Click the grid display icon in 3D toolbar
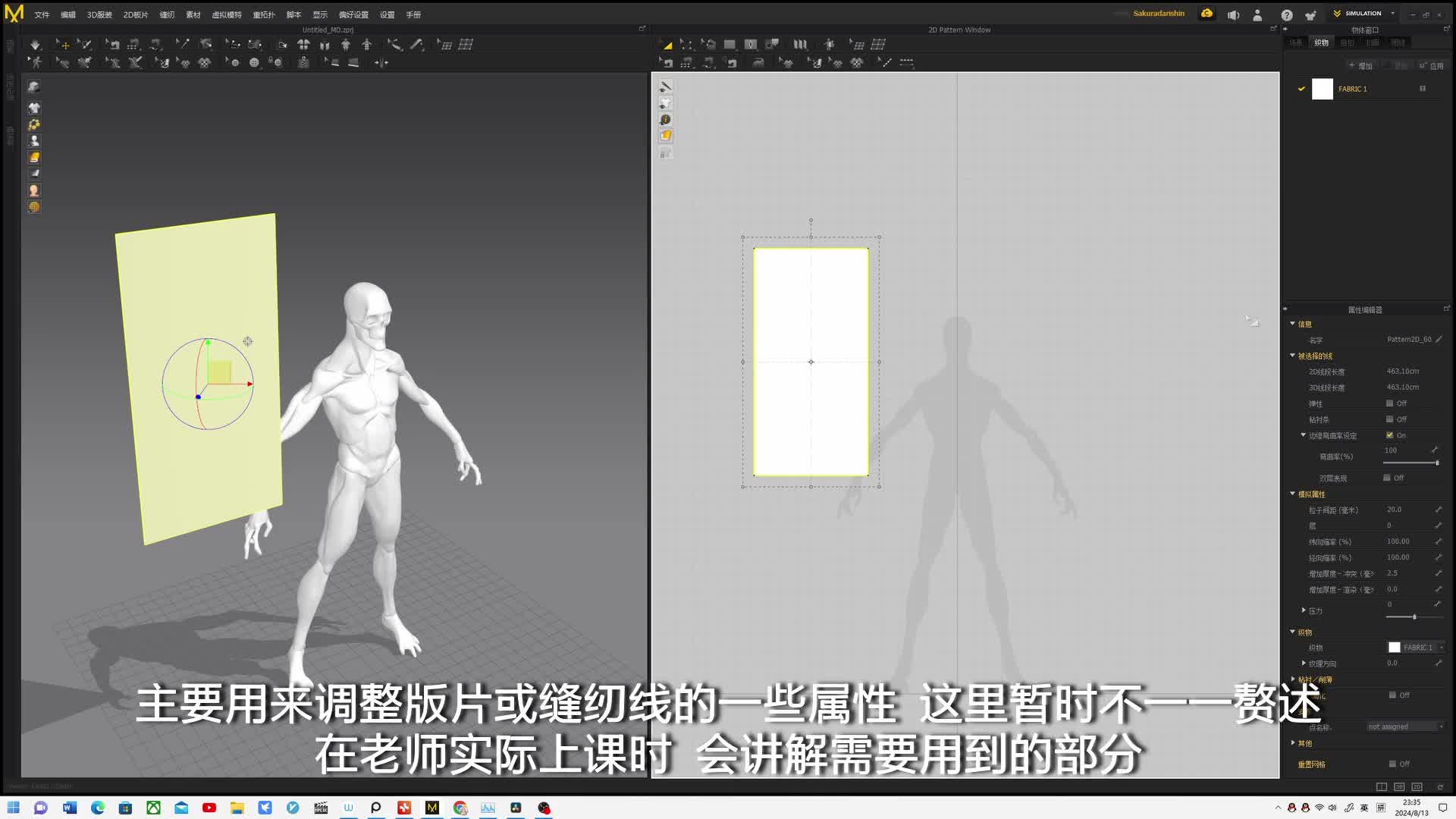 tap(466, 45)
